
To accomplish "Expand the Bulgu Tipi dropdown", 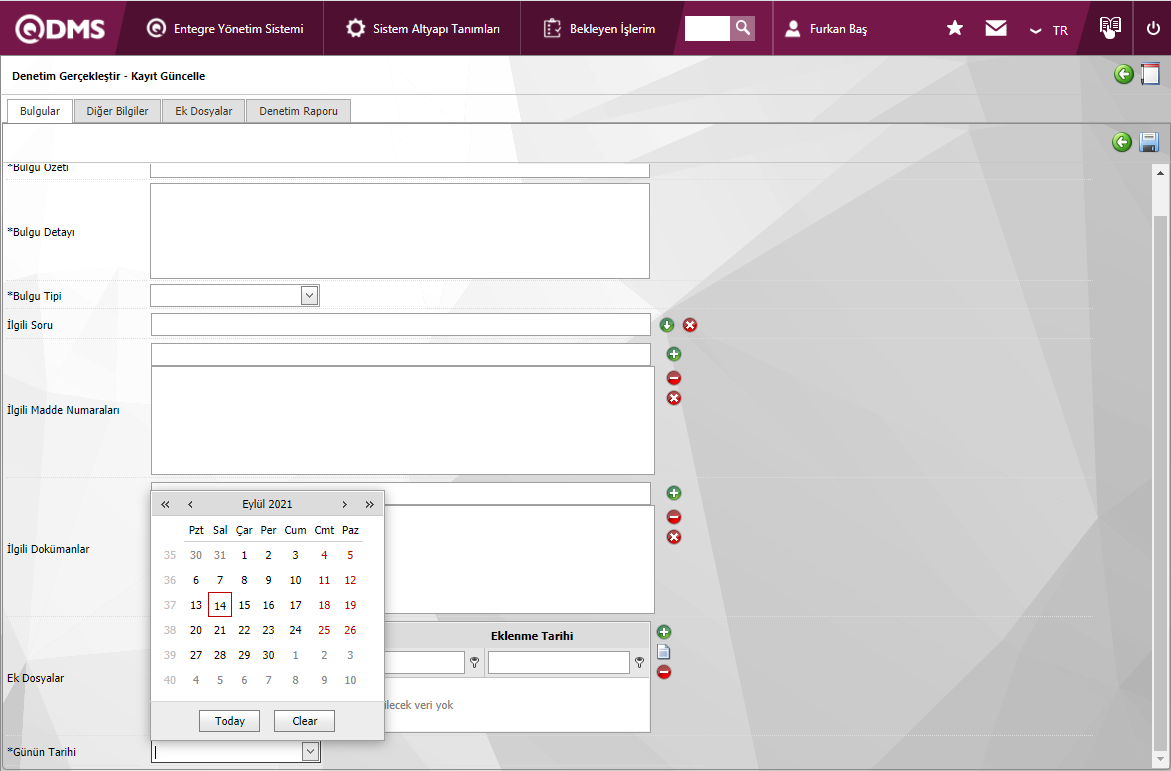I will pos(310,296).
